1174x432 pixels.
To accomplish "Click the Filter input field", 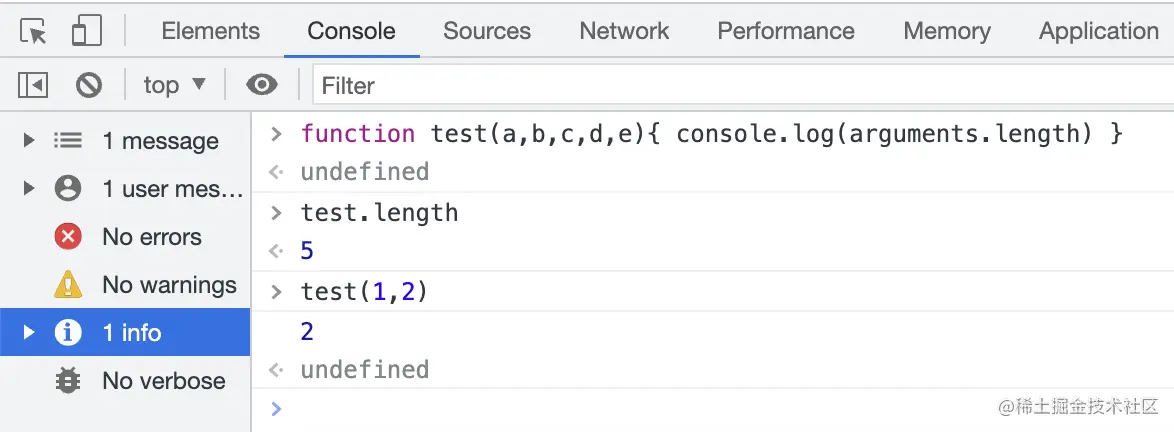I will pyautogui.click(x=740, y=86).
